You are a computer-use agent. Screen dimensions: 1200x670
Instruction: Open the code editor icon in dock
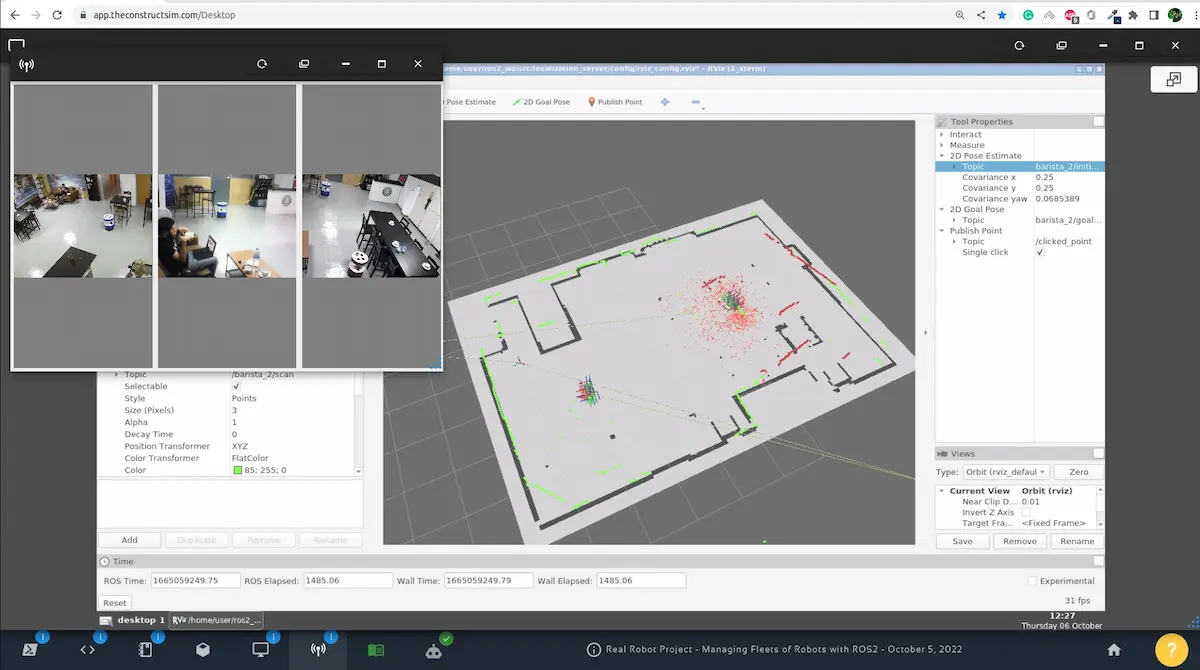tap(88, 649)
